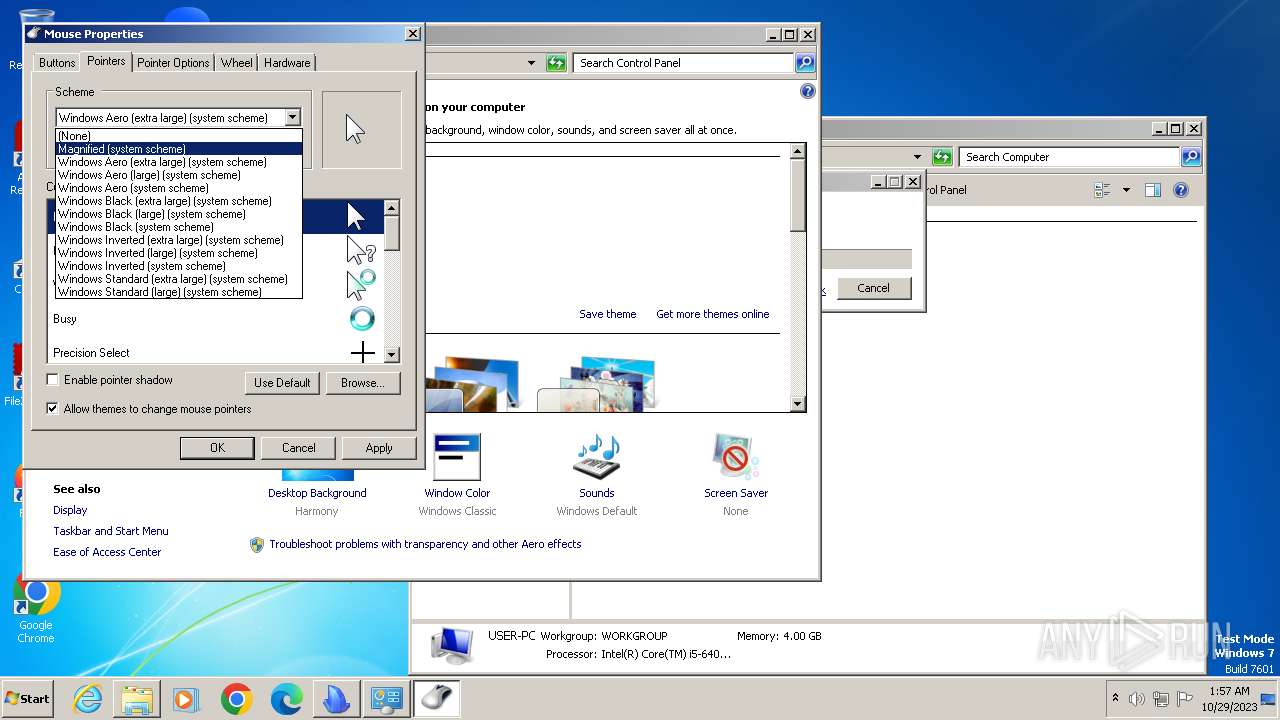Show hidden tray icons arrow
Image resolution: width=1280 pixels, height=720 pixels.
click(x=1115, y=698)
